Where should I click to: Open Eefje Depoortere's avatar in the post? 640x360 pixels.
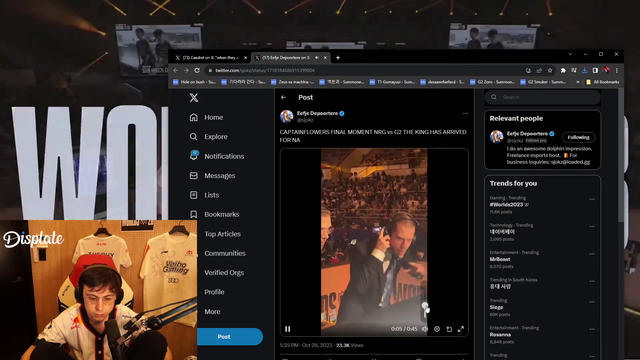(x=287, y=116)
